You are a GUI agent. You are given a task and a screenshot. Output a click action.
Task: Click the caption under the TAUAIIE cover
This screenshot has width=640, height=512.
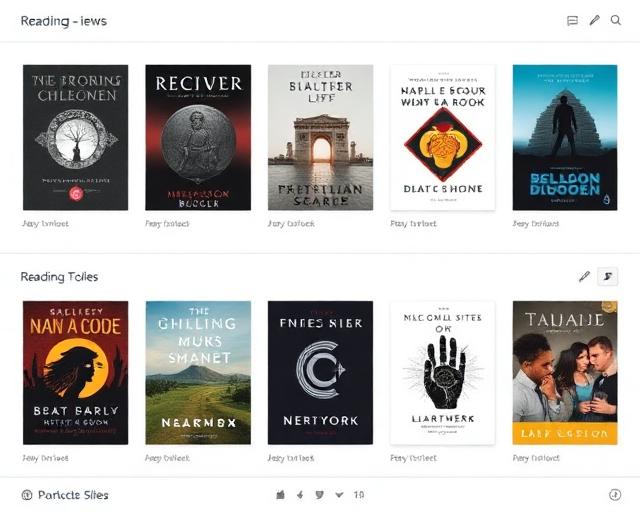click(x=536, y=458)
